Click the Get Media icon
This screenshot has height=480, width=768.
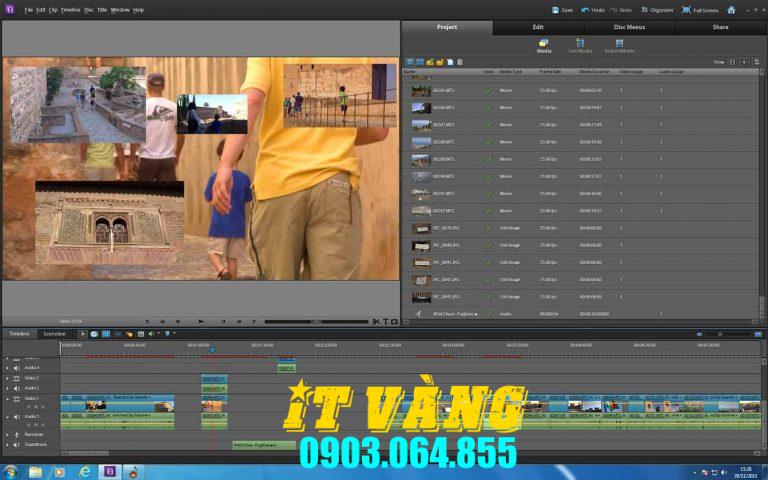pyautogui.click(x=580, y=46)
